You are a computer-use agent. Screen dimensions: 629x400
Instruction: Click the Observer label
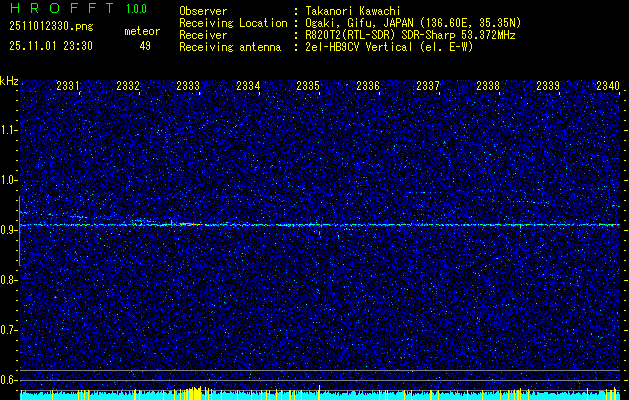[x=203, y=12]
